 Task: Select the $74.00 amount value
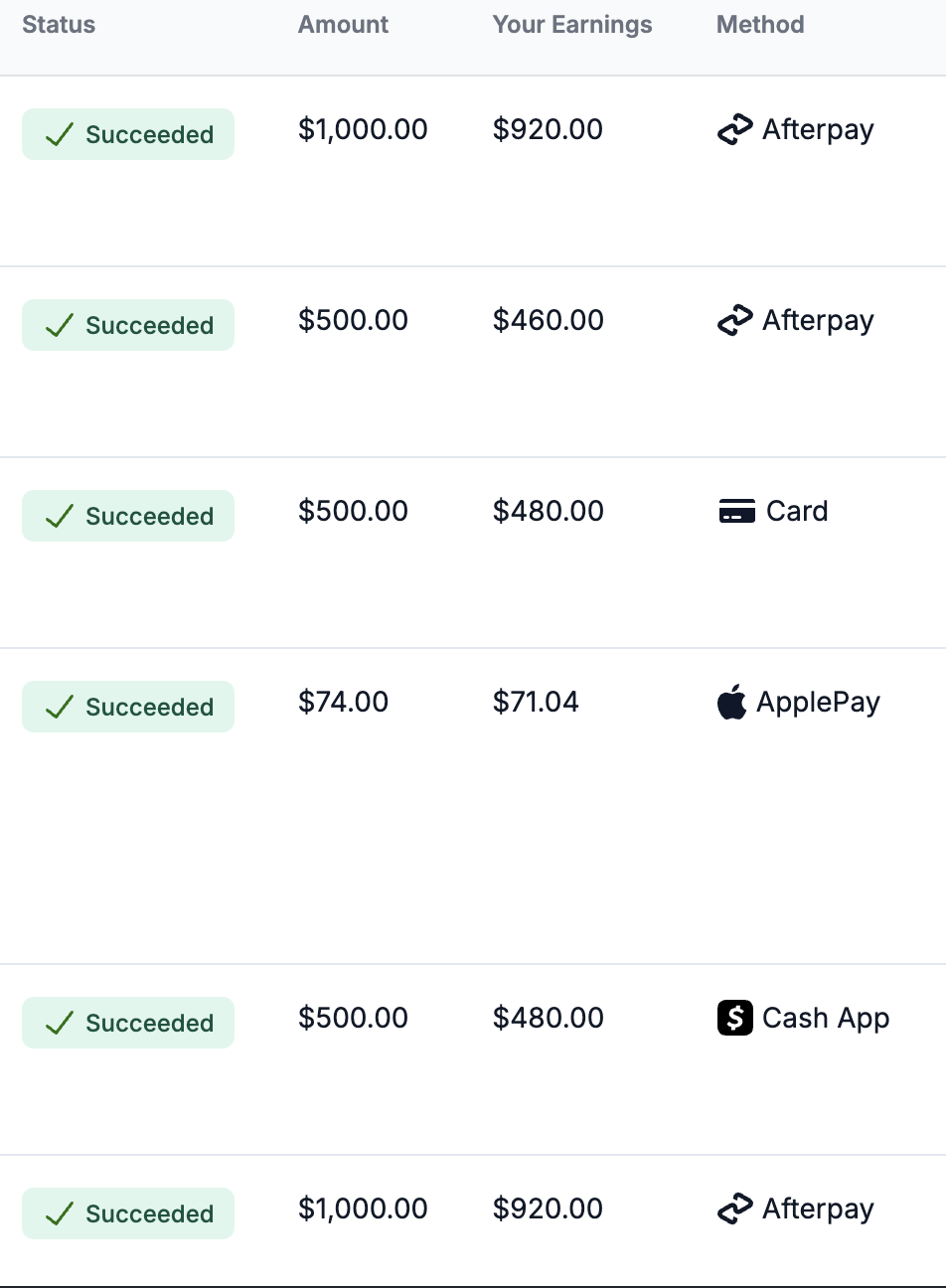point(343,703)
